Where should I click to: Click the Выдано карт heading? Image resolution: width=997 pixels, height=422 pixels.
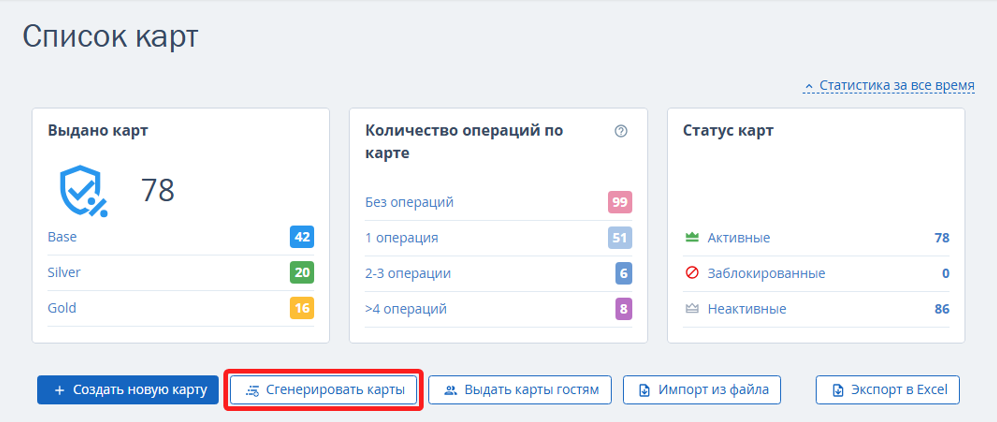(x=98, y=132)
